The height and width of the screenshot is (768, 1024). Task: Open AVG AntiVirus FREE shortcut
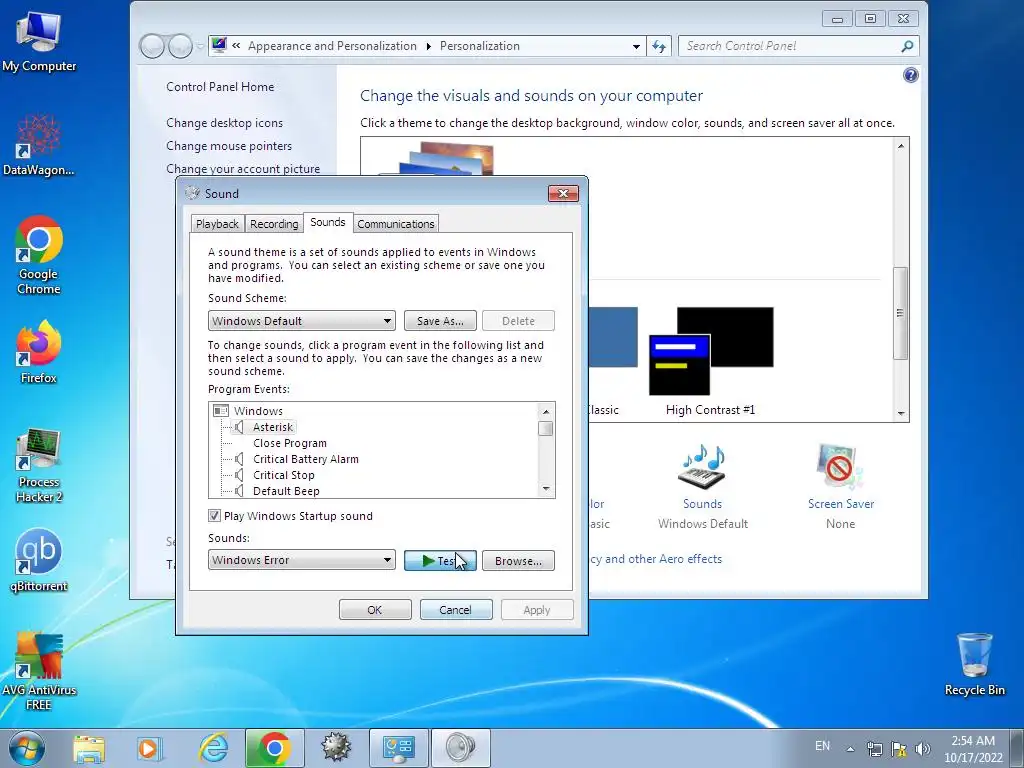tap(39, 671)
